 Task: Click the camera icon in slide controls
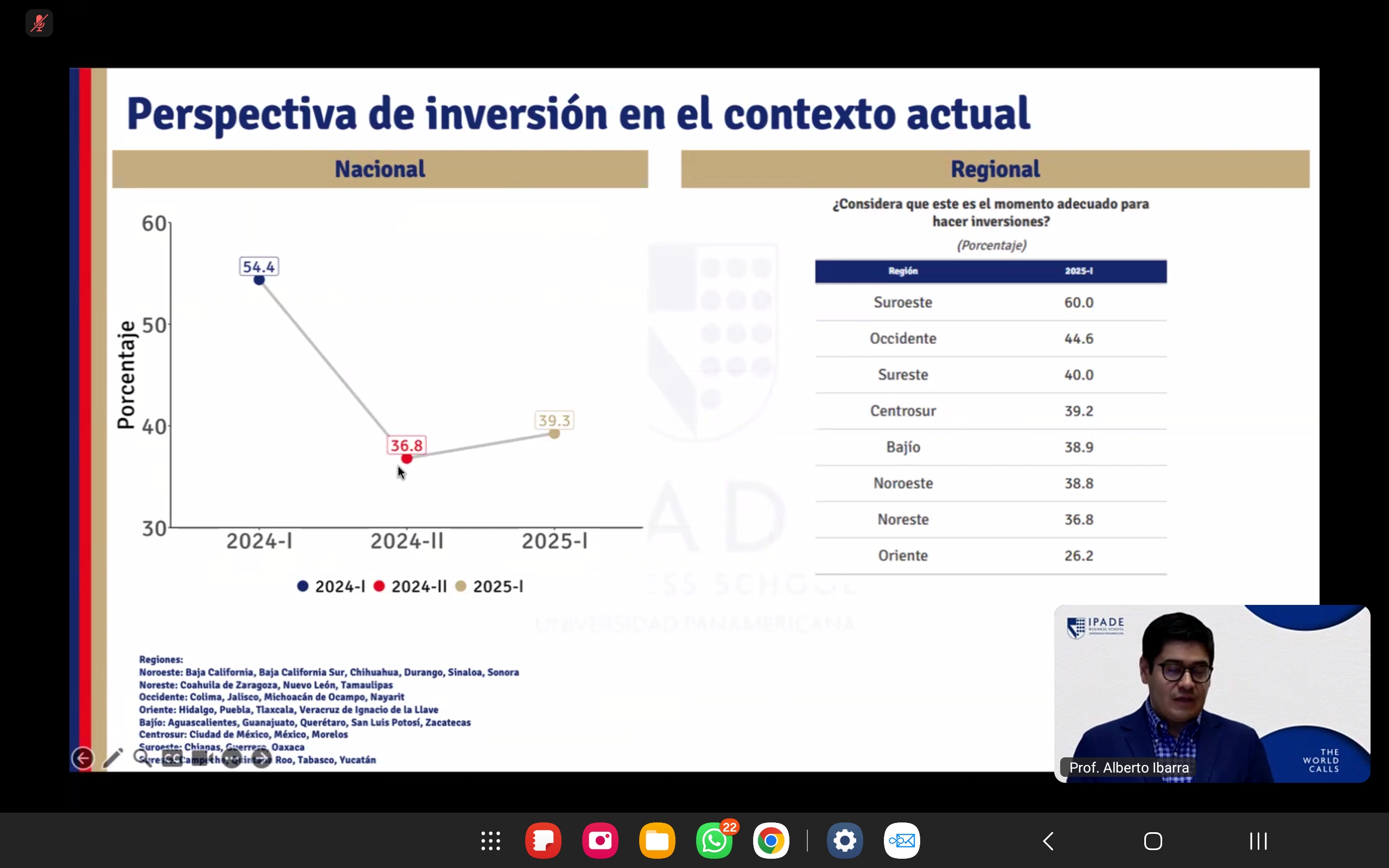pyautogui.click(x=201, y=759)
